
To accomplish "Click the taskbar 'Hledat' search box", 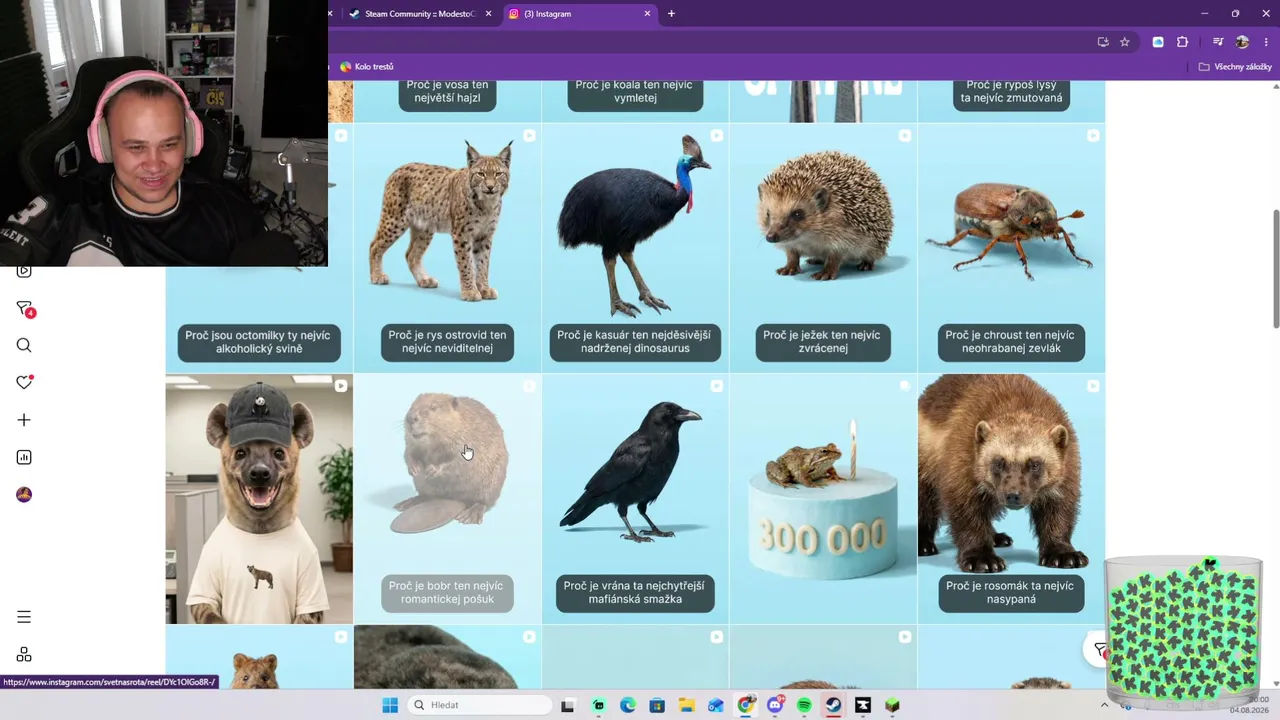I will [481, 705].
